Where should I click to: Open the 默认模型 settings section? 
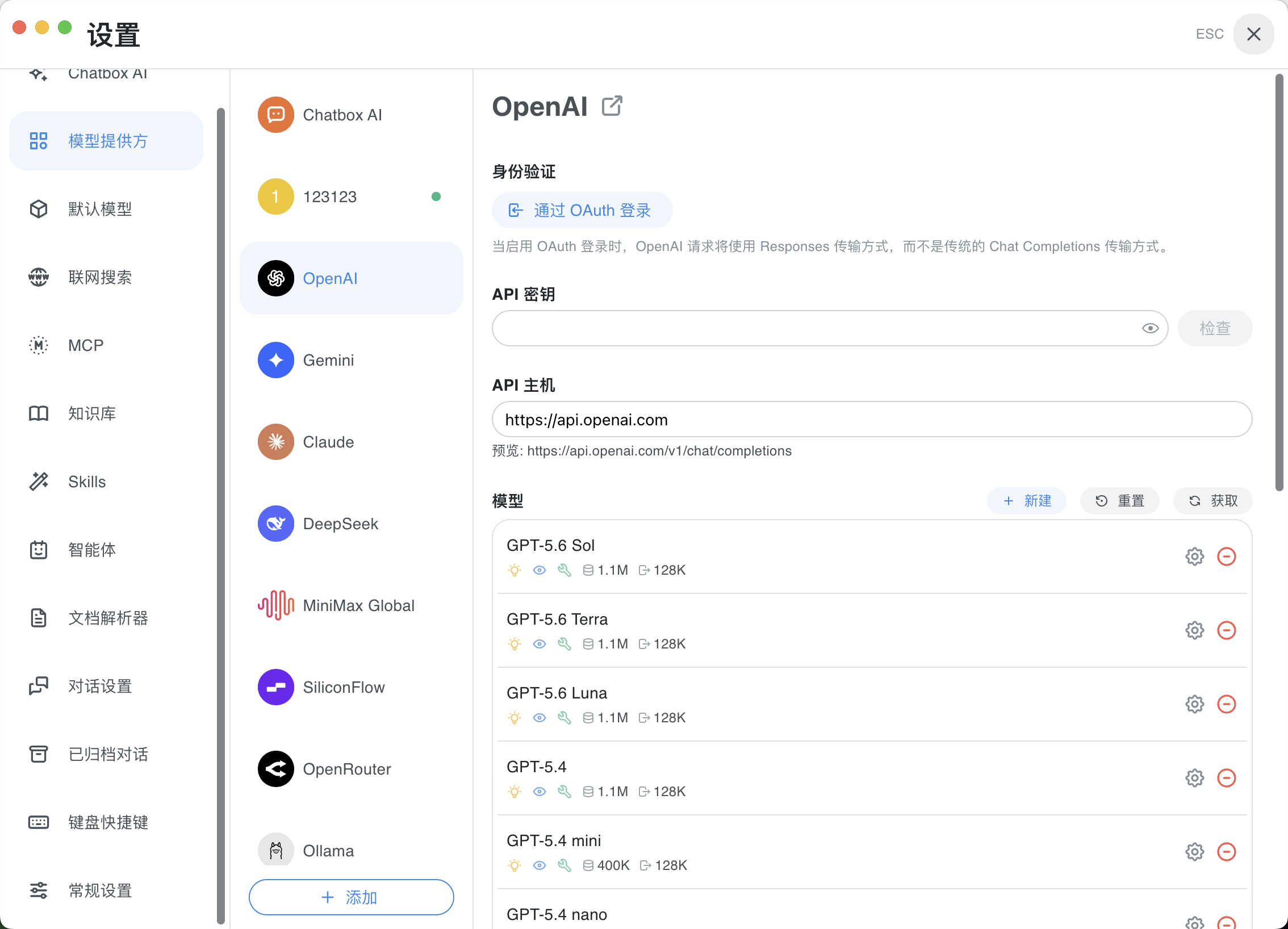(x=106, y=209)
